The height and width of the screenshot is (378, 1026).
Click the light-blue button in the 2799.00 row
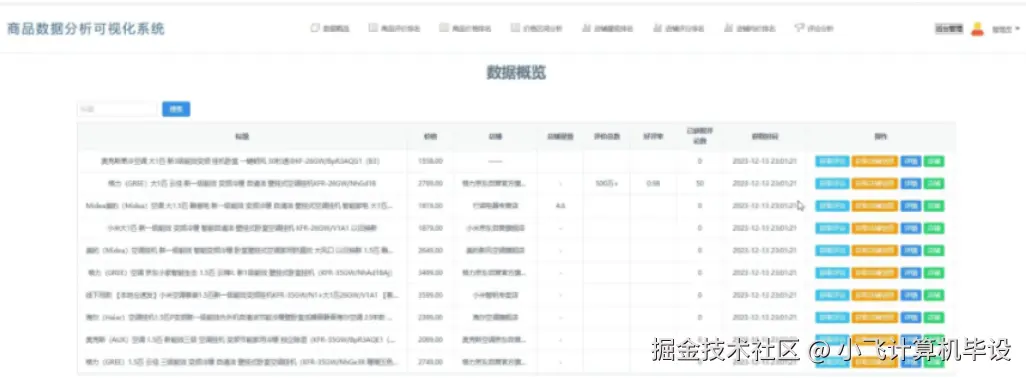click(832, 183)
